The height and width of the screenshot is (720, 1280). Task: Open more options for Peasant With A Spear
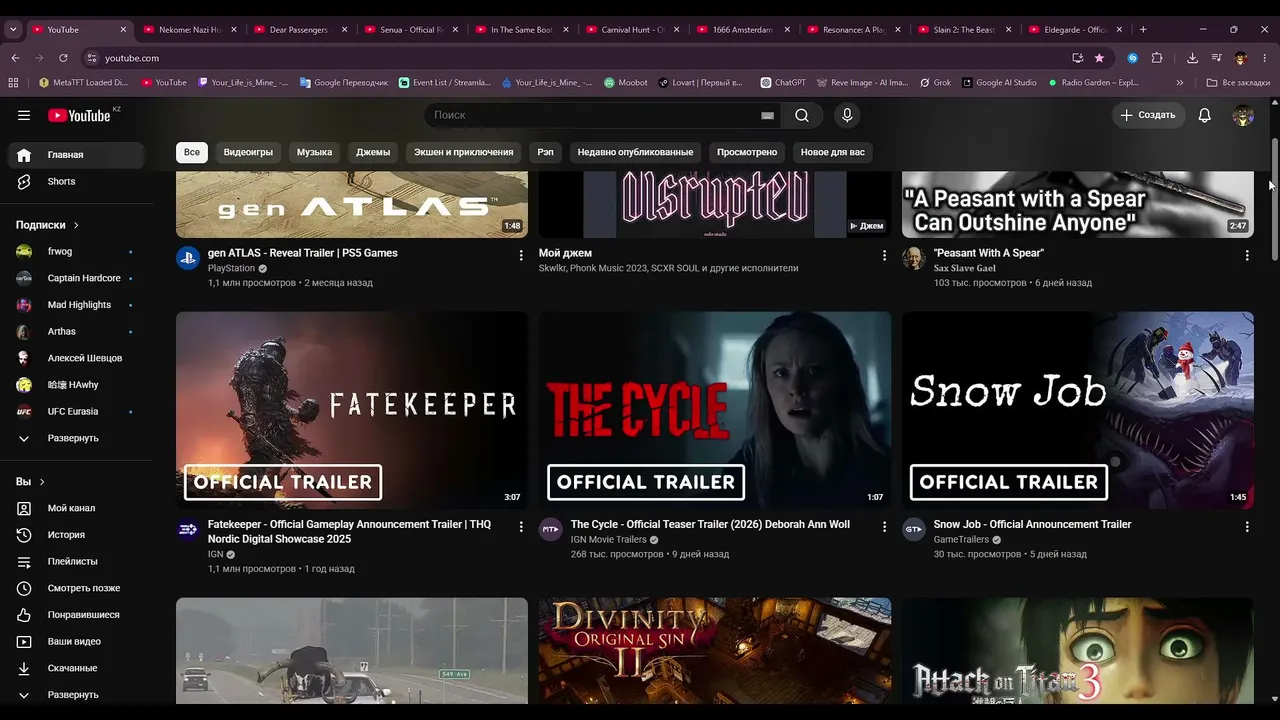(x=1247, y=256)
